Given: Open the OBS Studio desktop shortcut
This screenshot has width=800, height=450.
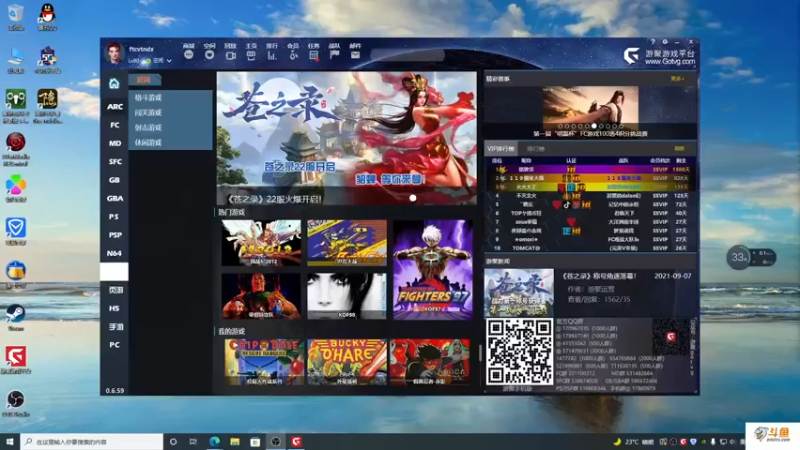Looking at the screenshot, I should (16, 403).
